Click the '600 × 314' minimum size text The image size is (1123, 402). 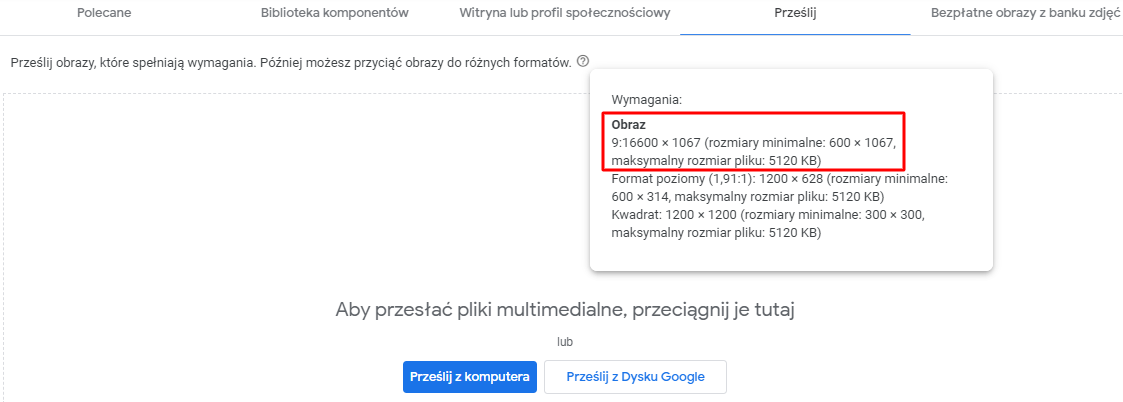click(x=638, y=196)
